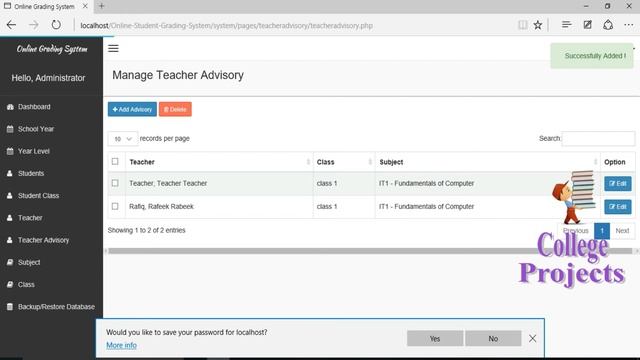Click the 'Successfully Added !' notification
Image resolution: width=640 pixels, height=360 pixels.
pos(592,56)
